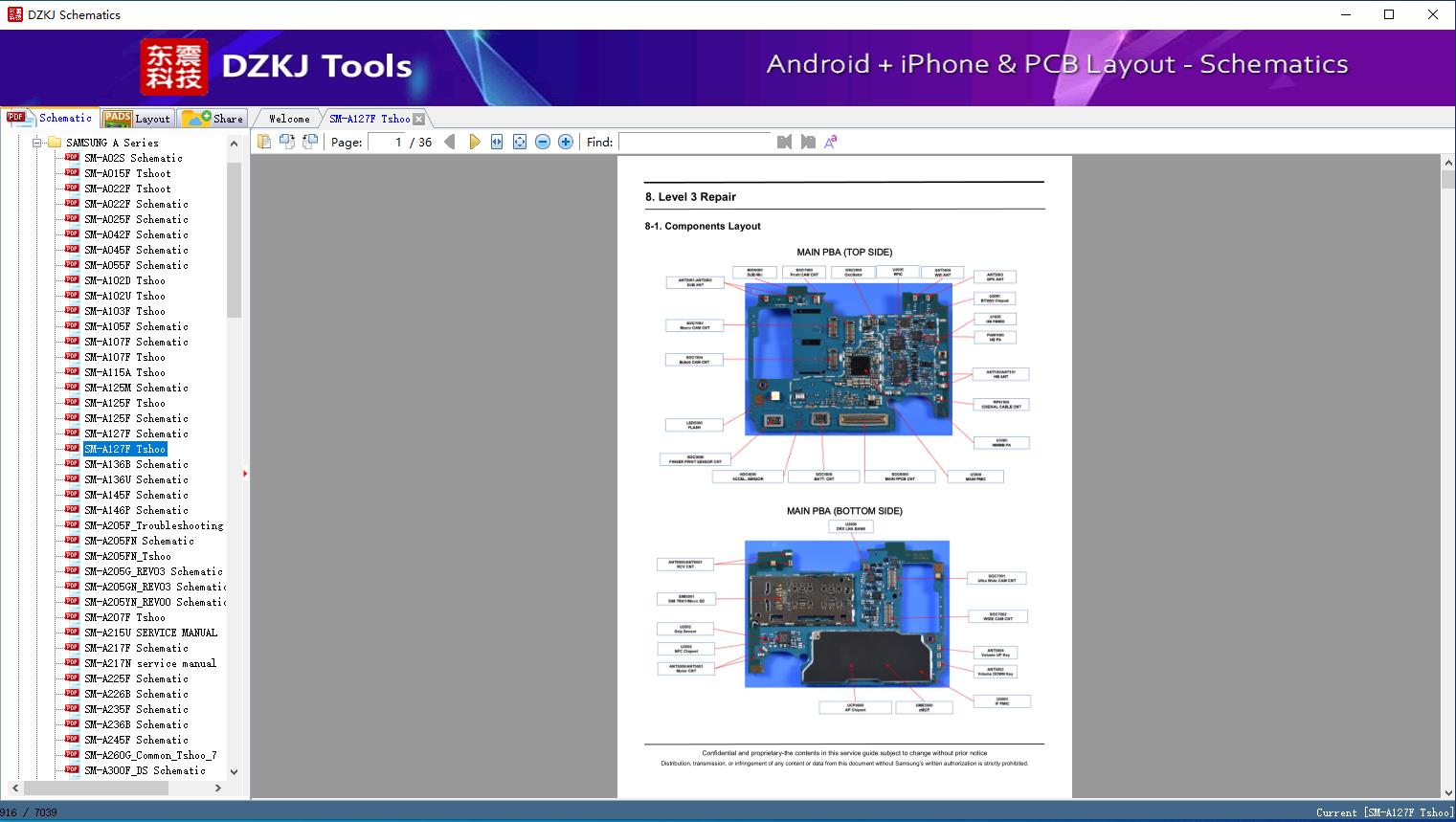Open SM-A235F Schematic in the tree
The image size is (1456, 822).
coord(136,709)
